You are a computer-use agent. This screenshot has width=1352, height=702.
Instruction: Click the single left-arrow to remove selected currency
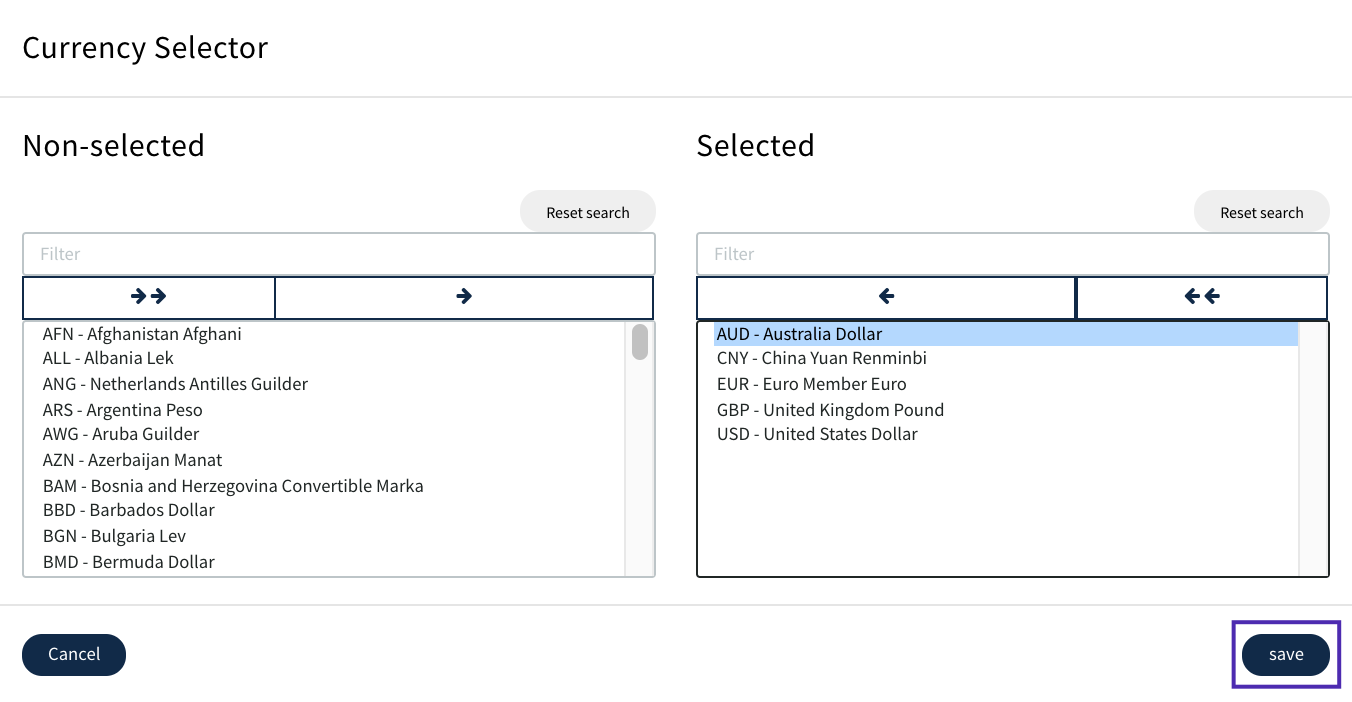[884, 296]
